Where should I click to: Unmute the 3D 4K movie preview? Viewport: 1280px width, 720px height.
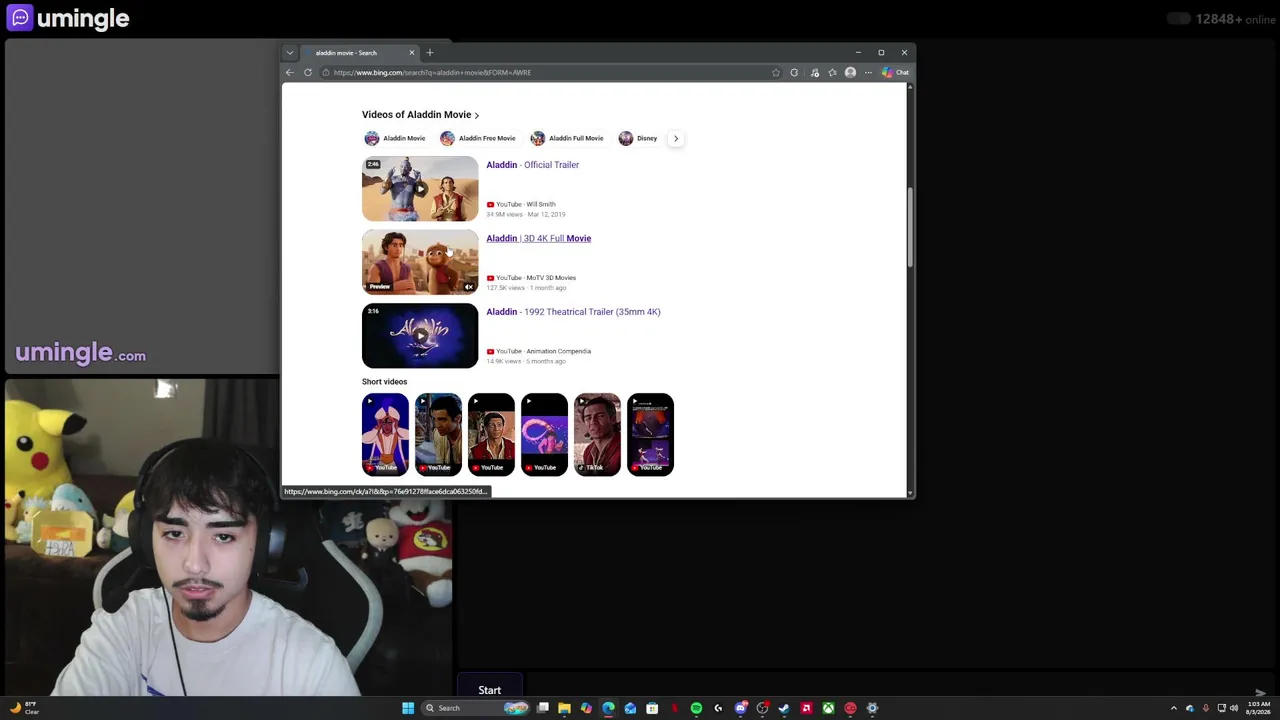pyautogui.click(x=468, y=287)
